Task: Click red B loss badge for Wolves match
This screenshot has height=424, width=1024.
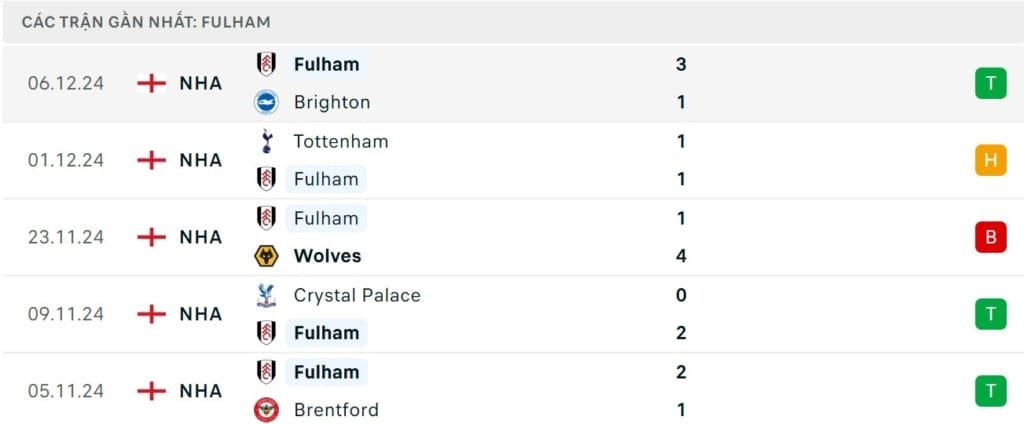Action: click(x=990, y=237)
